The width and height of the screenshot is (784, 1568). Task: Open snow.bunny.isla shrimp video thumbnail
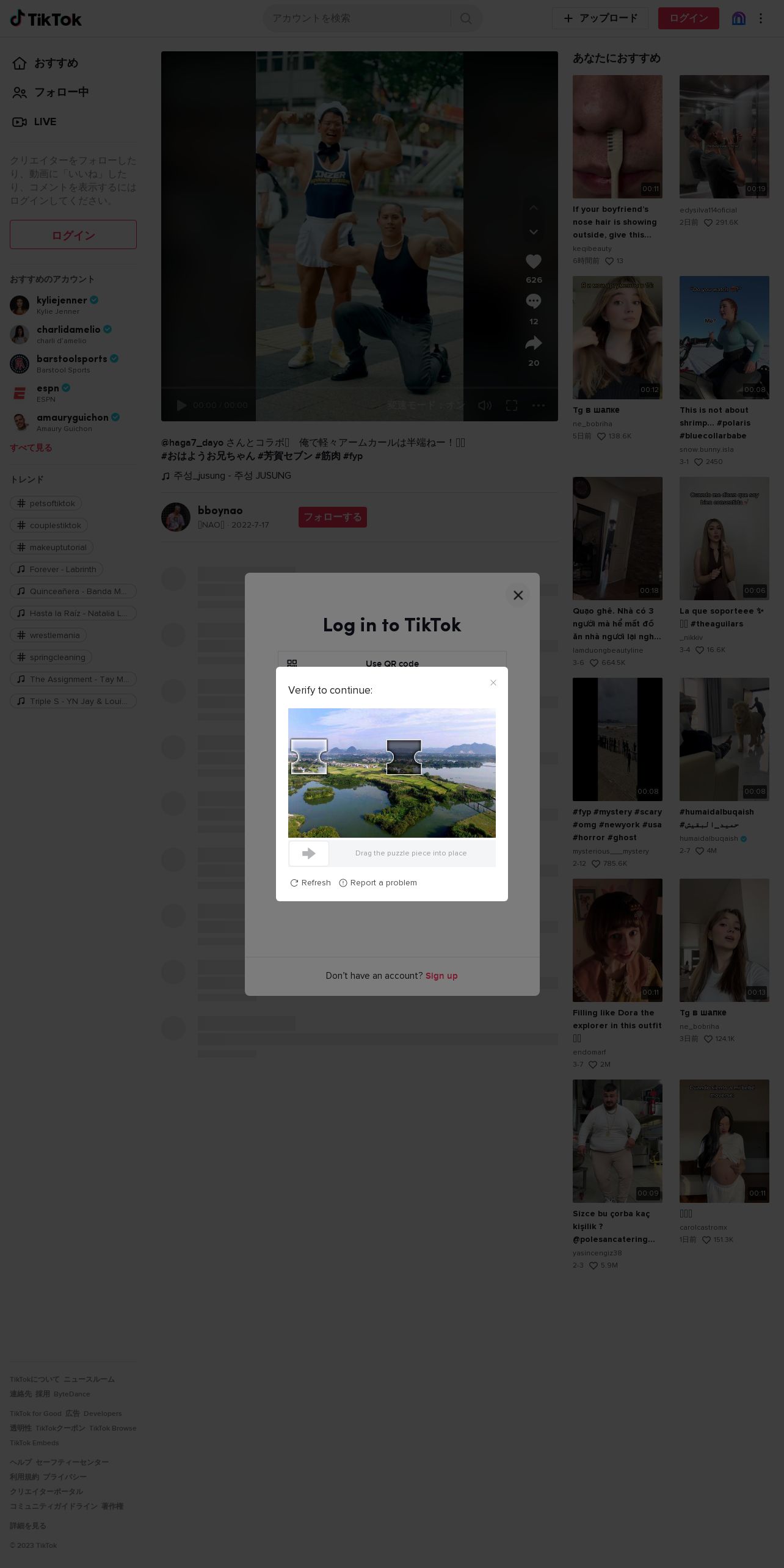click(724, 338)
